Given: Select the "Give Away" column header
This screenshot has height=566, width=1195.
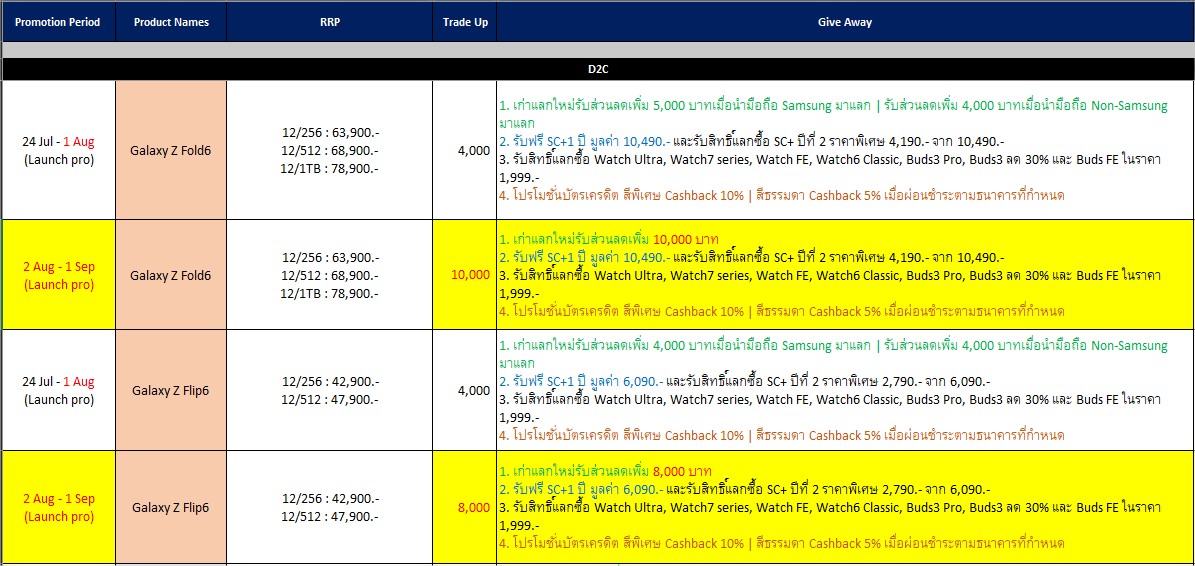Looking at the screenshot, I should pos(845,22).
